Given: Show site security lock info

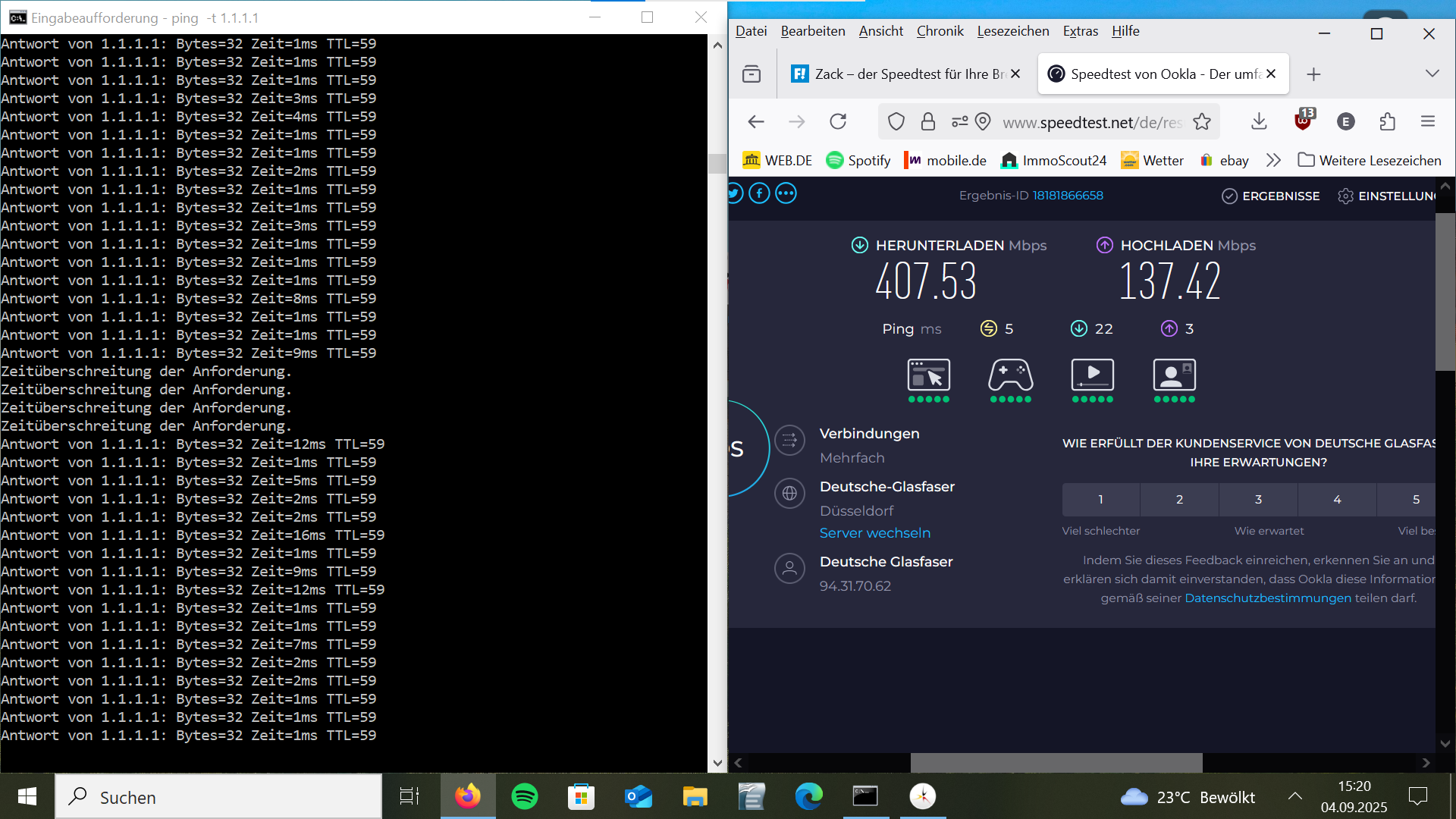Looking at the screenshot, I should tap(928, 121).
